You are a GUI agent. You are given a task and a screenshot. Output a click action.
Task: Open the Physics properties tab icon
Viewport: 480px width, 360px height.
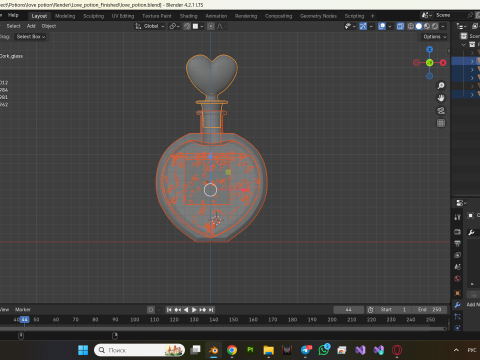(457, 328)
